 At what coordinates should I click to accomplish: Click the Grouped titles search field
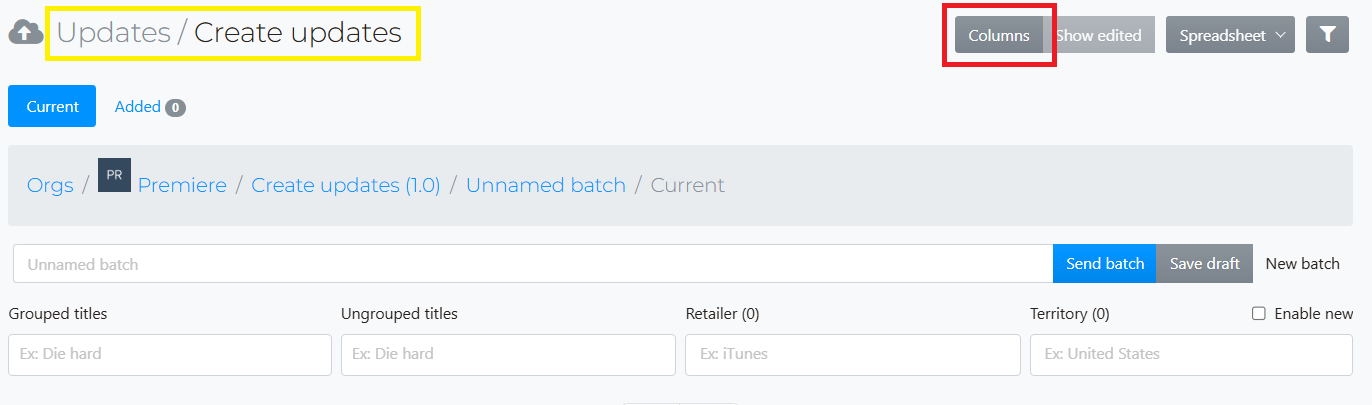click(x=170, y=355)
